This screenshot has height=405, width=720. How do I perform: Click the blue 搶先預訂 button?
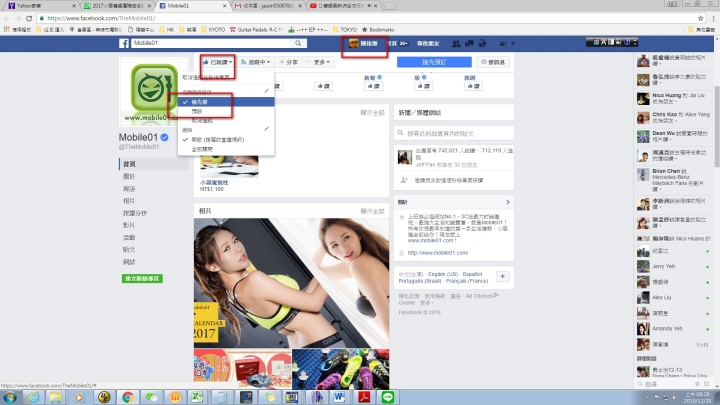(434, 62)
